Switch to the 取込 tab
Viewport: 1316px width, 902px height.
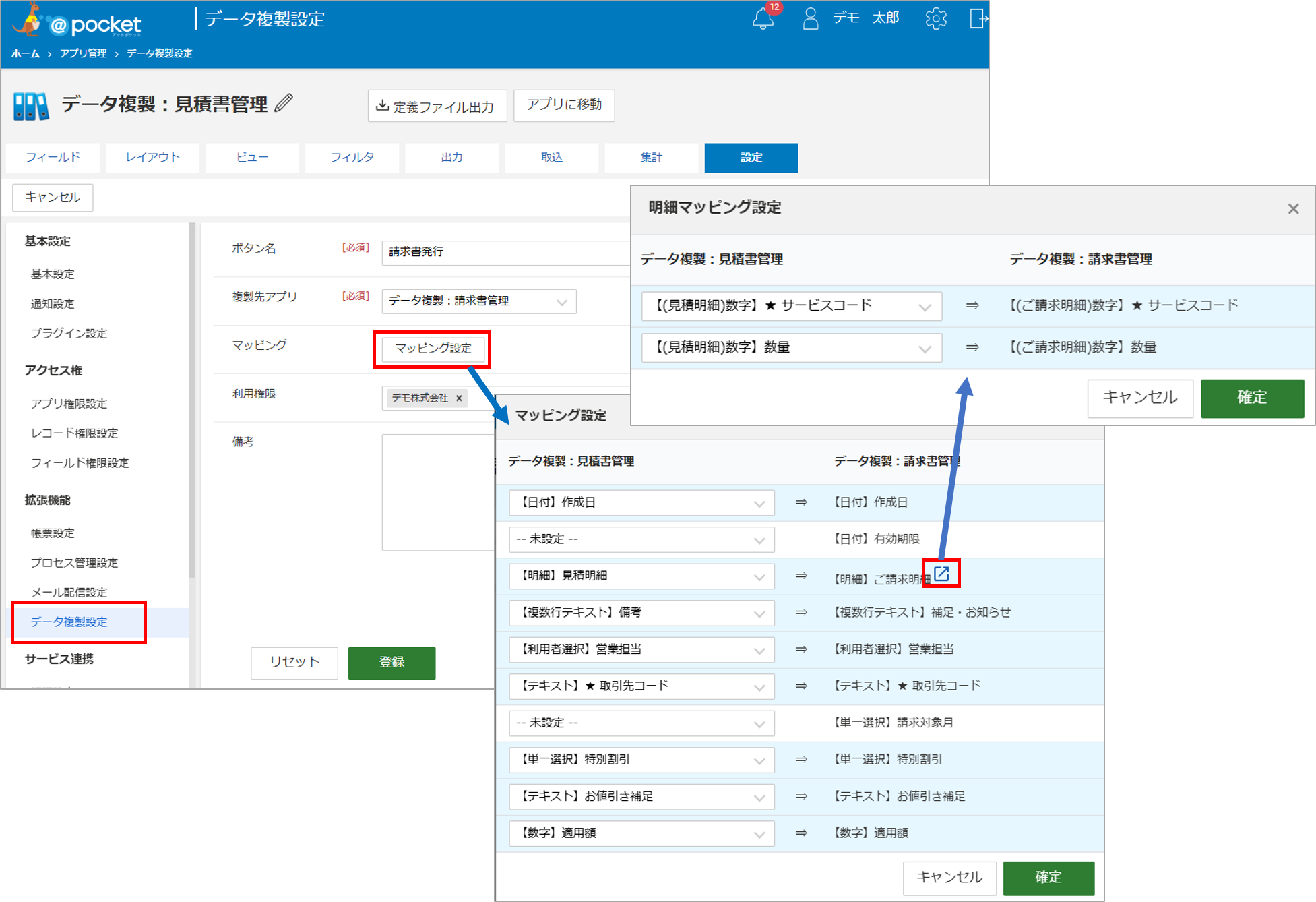[551, 157]
